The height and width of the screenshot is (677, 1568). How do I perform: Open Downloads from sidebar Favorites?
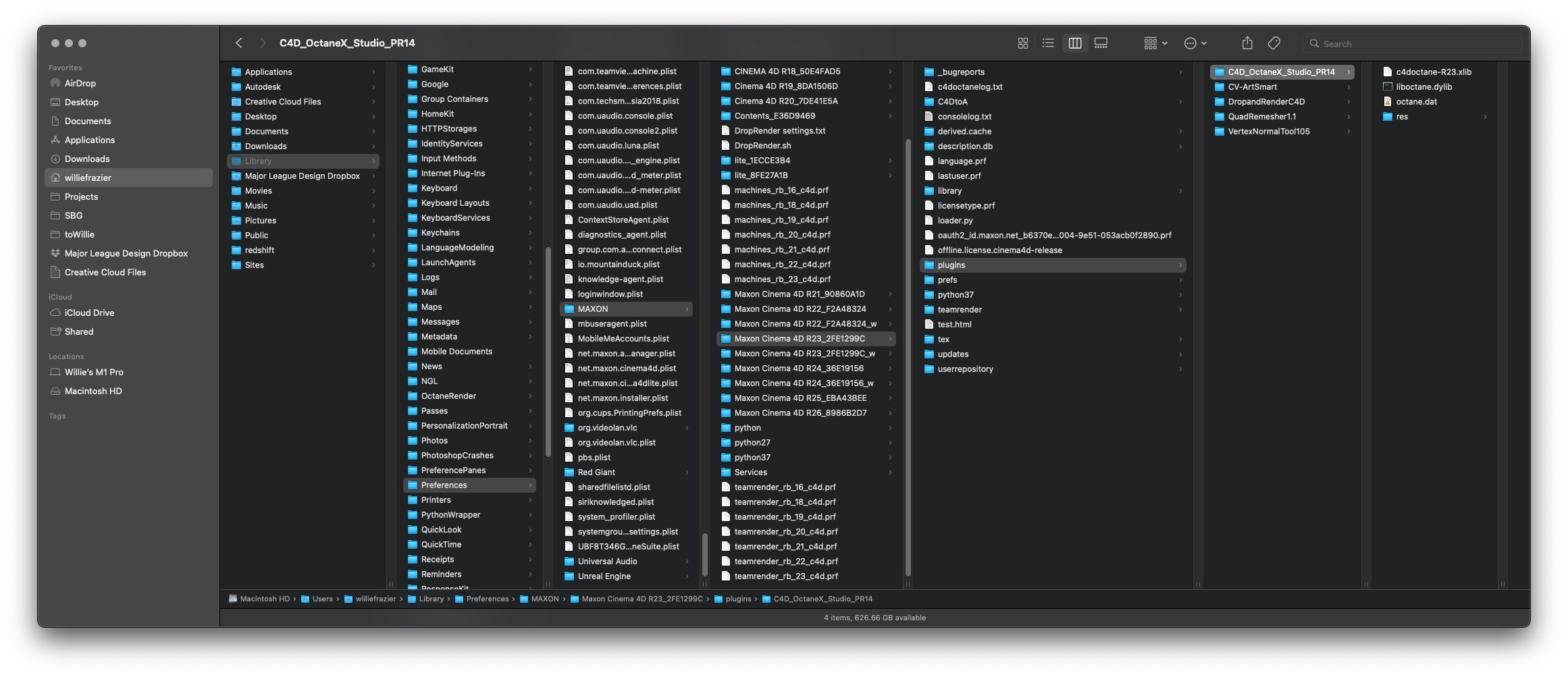pyautogui.click(x=128, y=159)
